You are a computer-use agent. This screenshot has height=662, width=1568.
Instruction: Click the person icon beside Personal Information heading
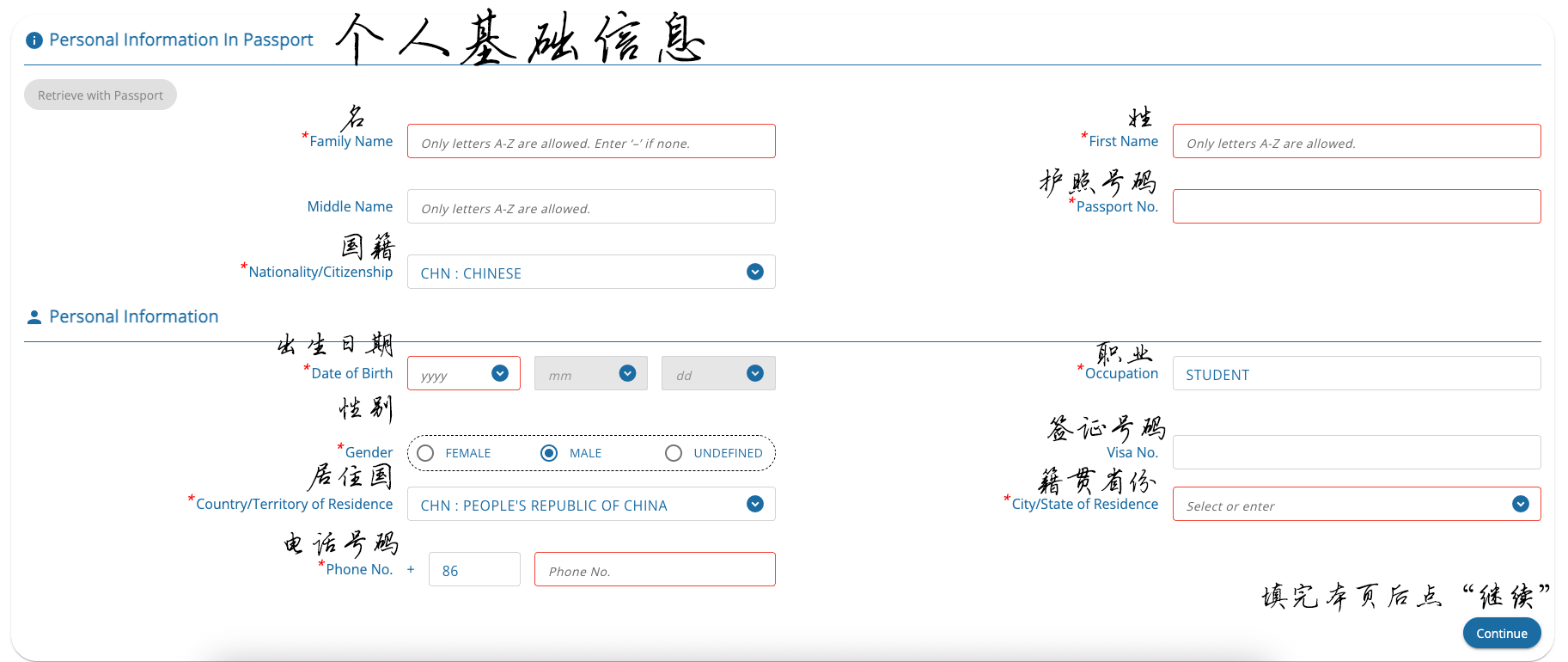[34, 317]
